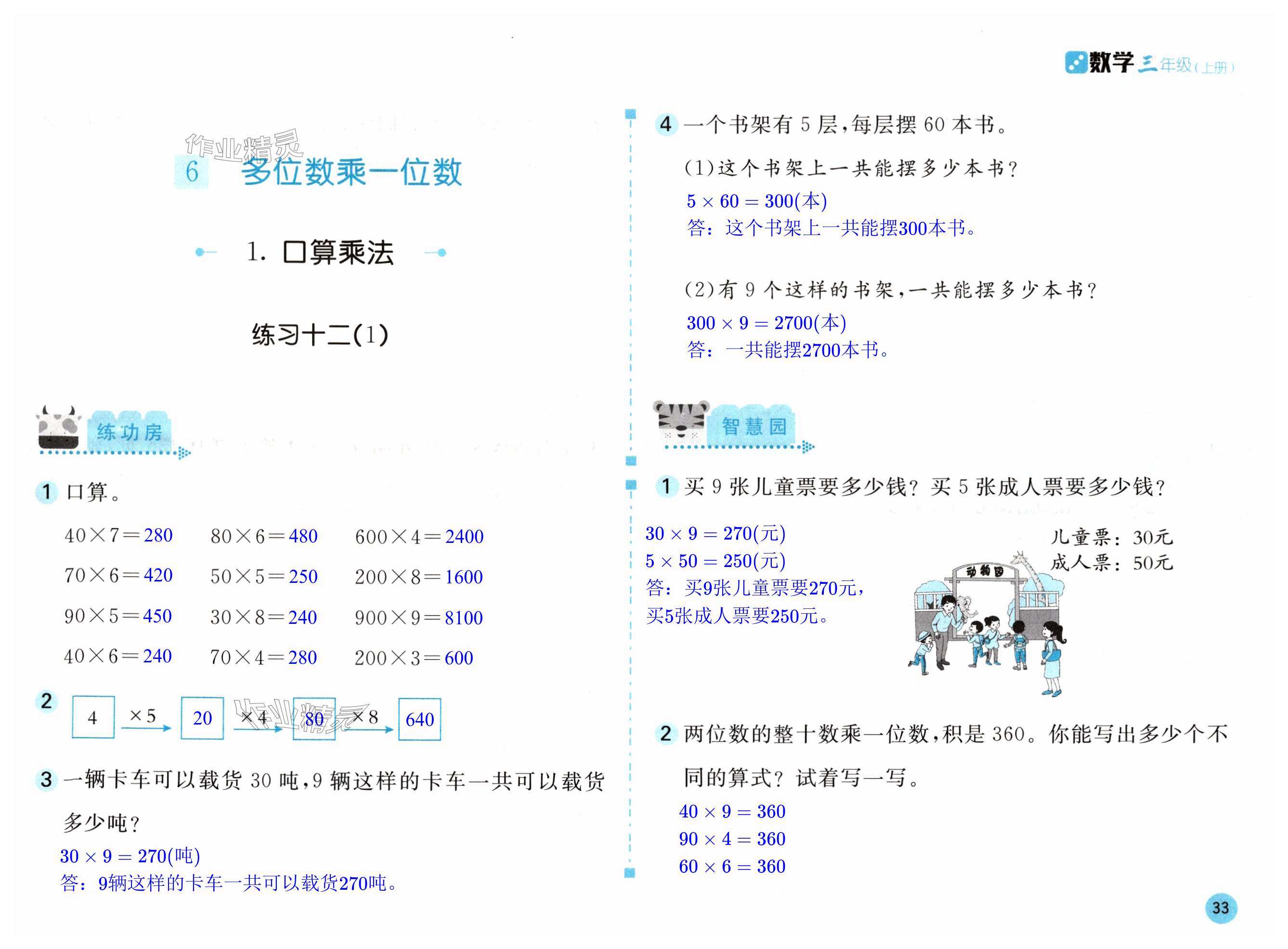
Task: Click the 儿童票：30元 price label
Action: pyautogui.click(x=1111, y=537)
